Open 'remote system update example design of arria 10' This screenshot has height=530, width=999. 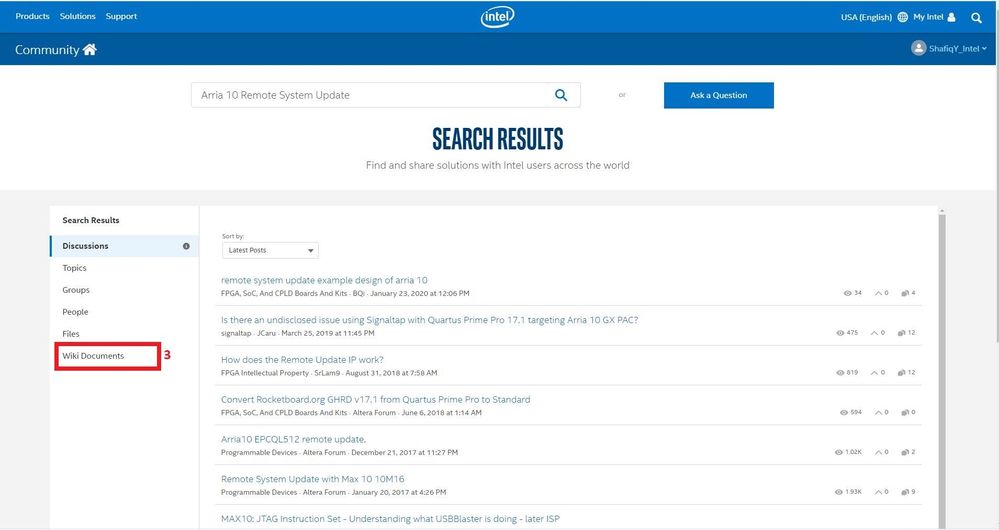[324, 280]
